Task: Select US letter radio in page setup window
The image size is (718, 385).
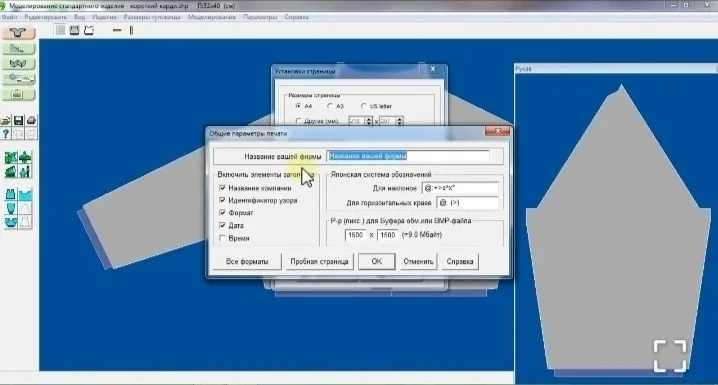Action: [x=364, y=106]
